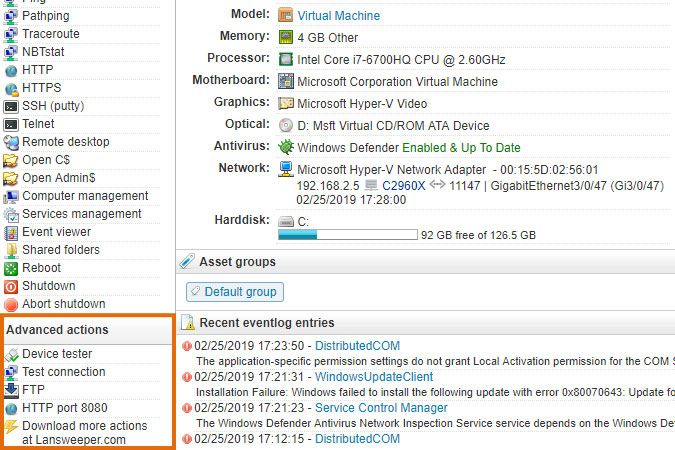Click the FTP download icon
675x450 pixels.
[x=11, y=390]
